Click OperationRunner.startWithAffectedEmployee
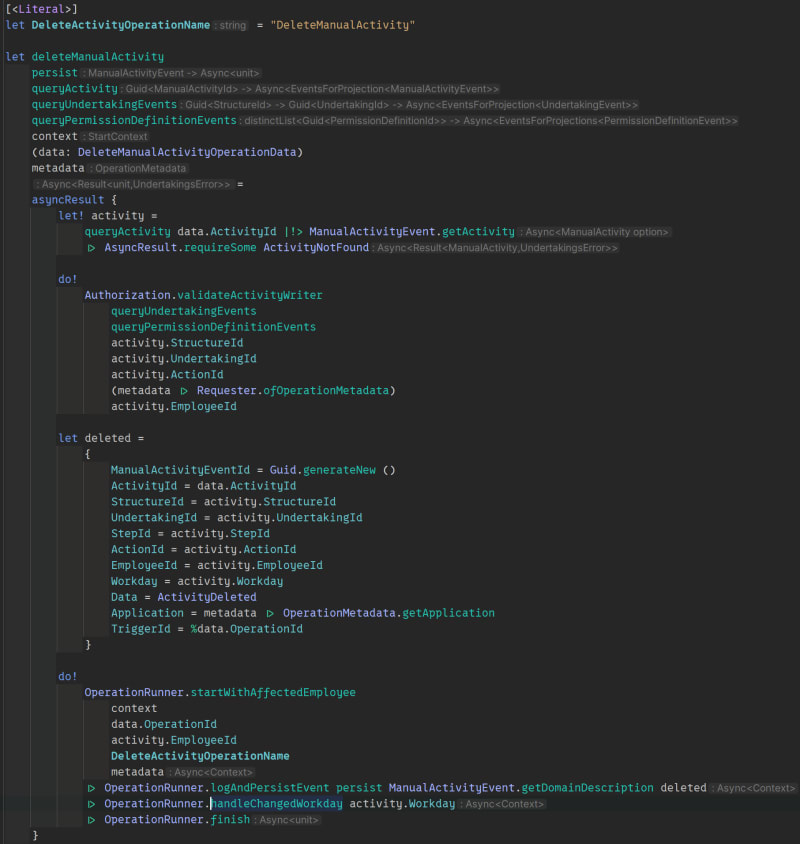 click(220, 692)
